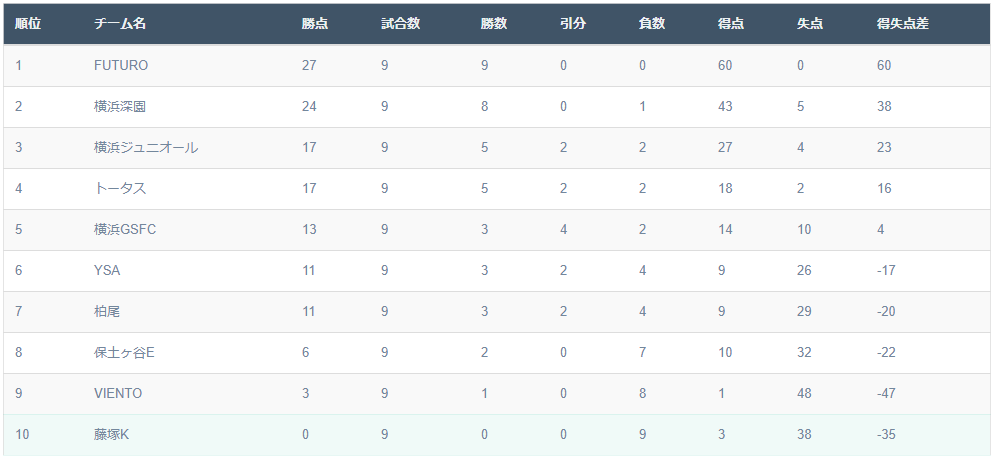994x462 pixels.
Task: Select the 得点 column header
Action: click(731, 23)
